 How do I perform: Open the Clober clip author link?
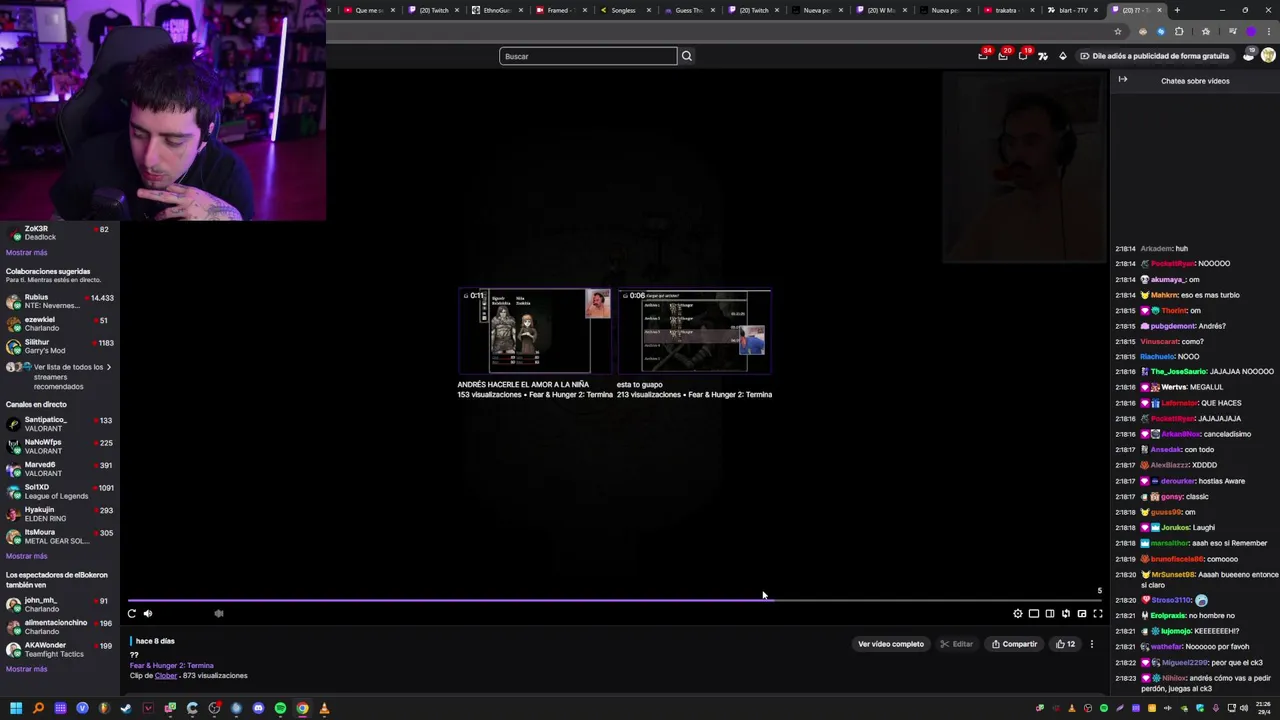point(165,676)
